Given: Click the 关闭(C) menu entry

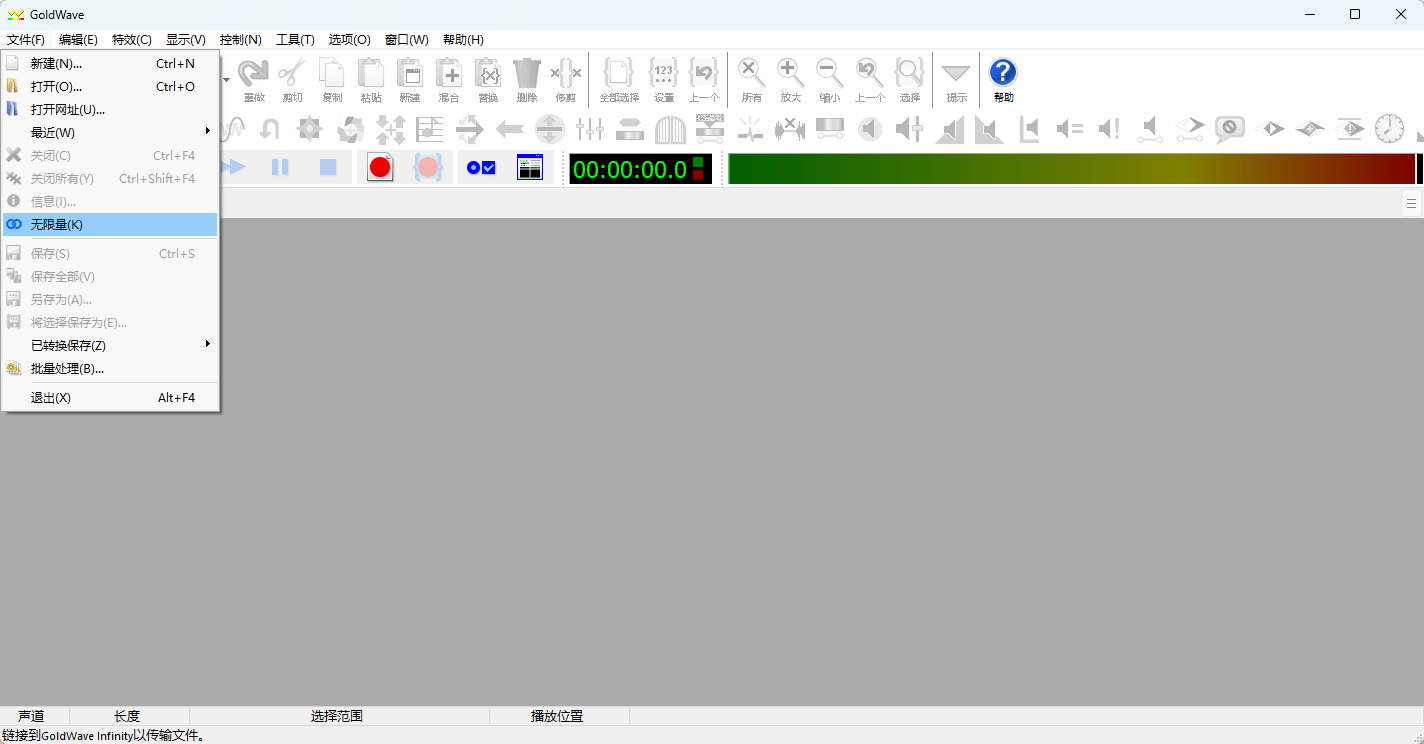Looking at the screenshot, I should [x=110, y=155].
